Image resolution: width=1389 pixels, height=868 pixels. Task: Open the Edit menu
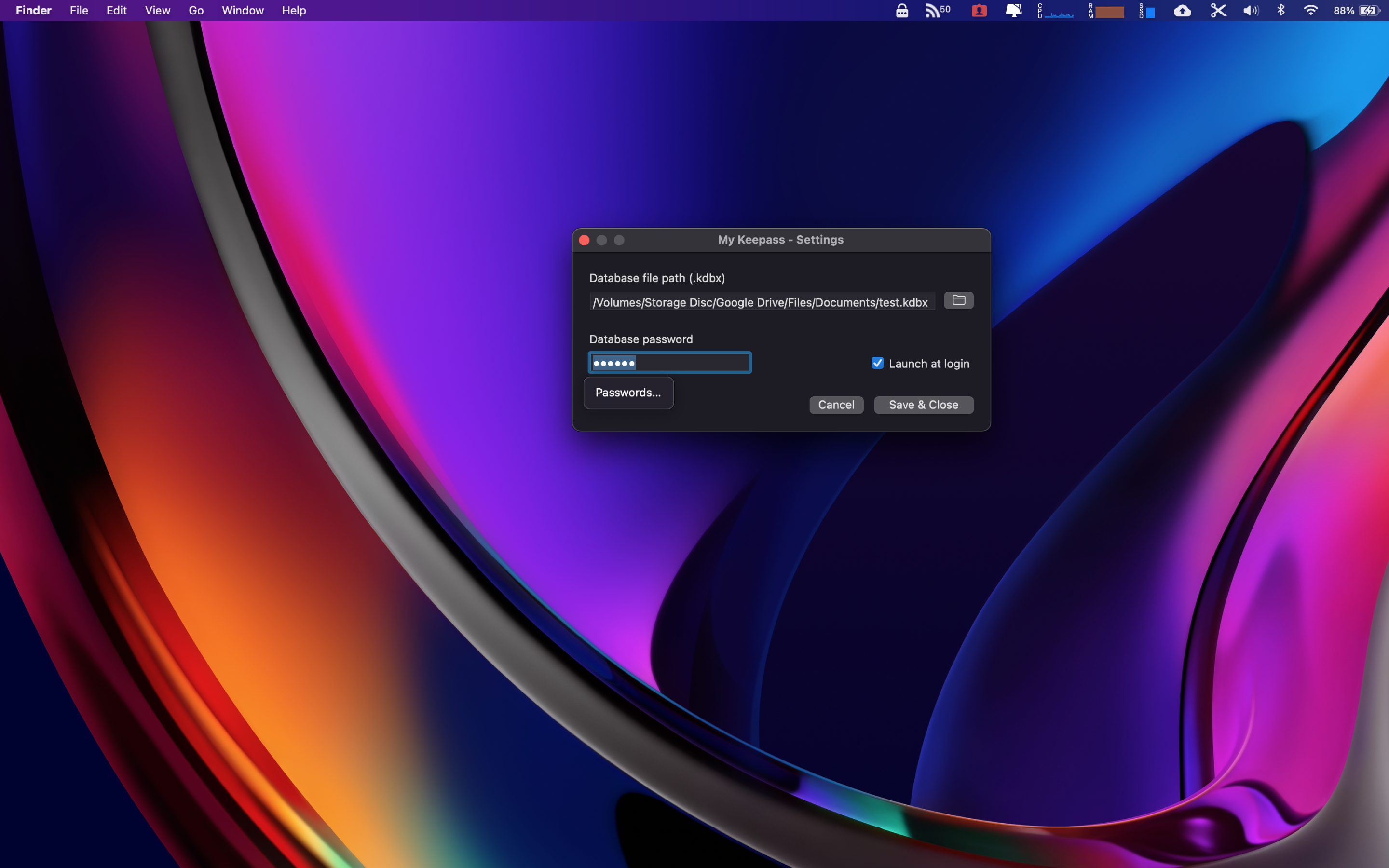click(x=117, y=10)
